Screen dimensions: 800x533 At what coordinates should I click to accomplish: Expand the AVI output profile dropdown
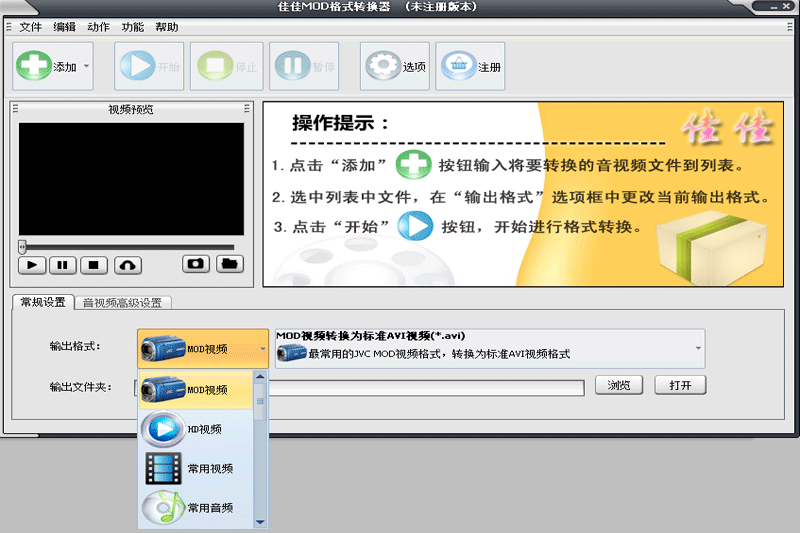698,348
